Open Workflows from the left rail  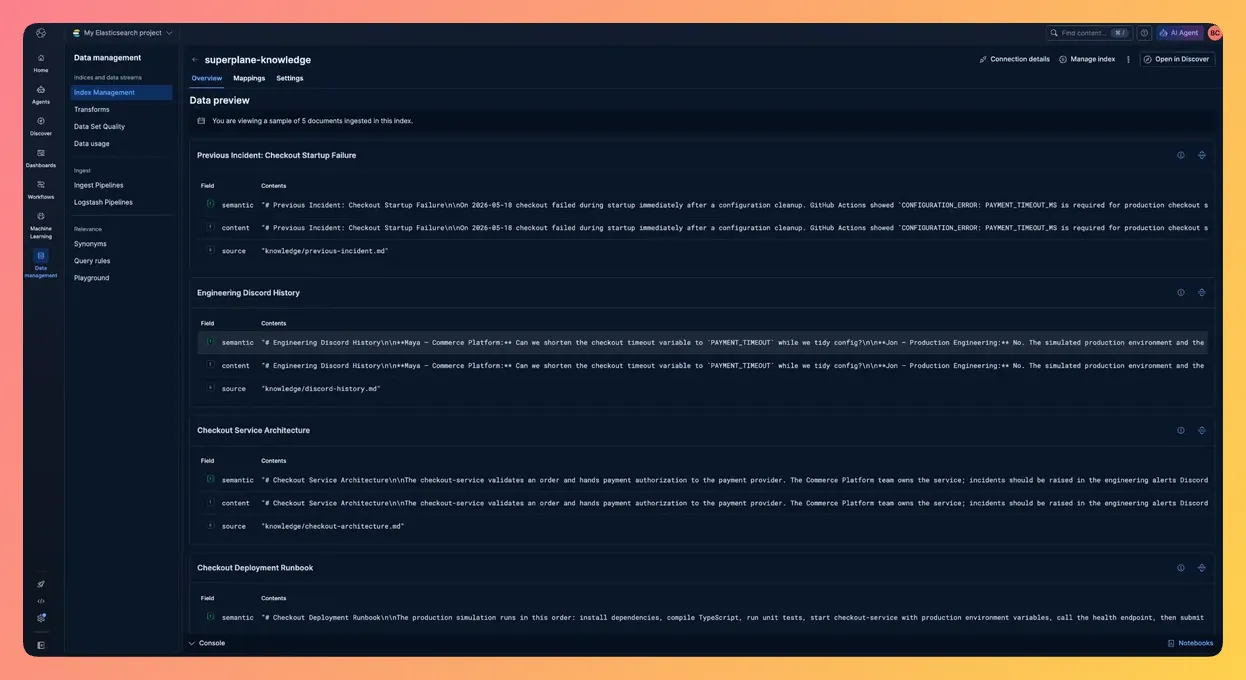(x=41, y=189)
